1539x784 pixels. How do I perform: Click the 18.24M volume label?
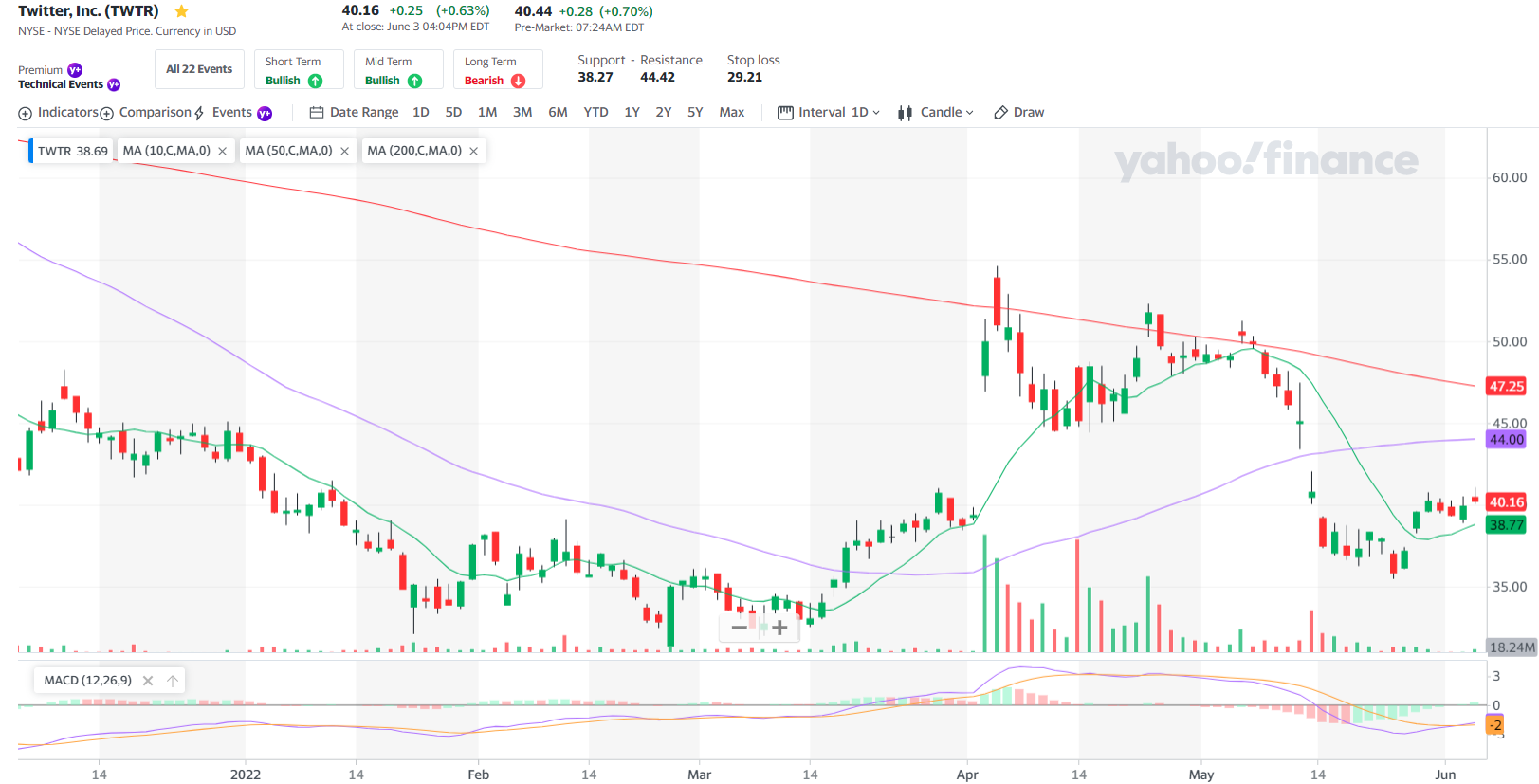[1512, 647]
